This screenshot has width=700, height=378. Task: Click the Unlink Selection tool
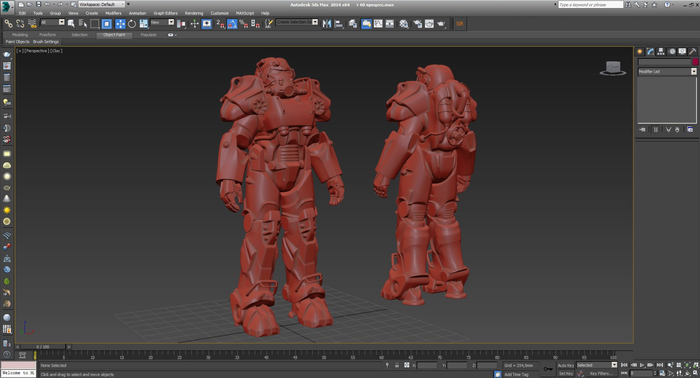tap(20, 23)
